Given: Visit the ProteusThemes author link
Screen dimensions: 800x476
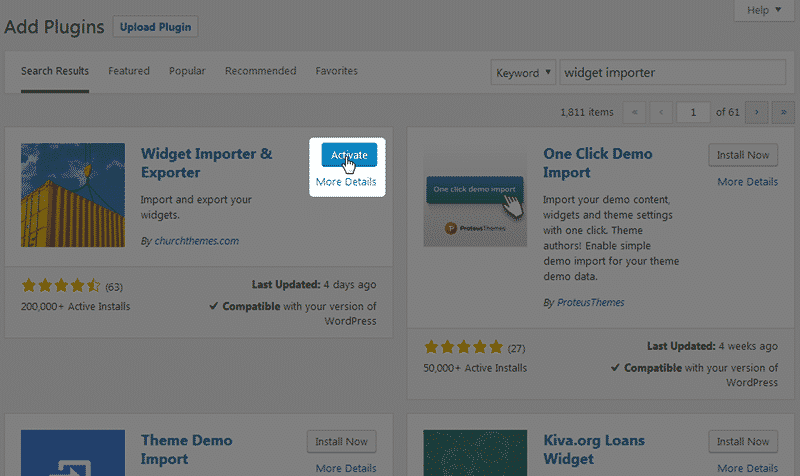Looking at the screenshot, I should [x=590, y=303].
